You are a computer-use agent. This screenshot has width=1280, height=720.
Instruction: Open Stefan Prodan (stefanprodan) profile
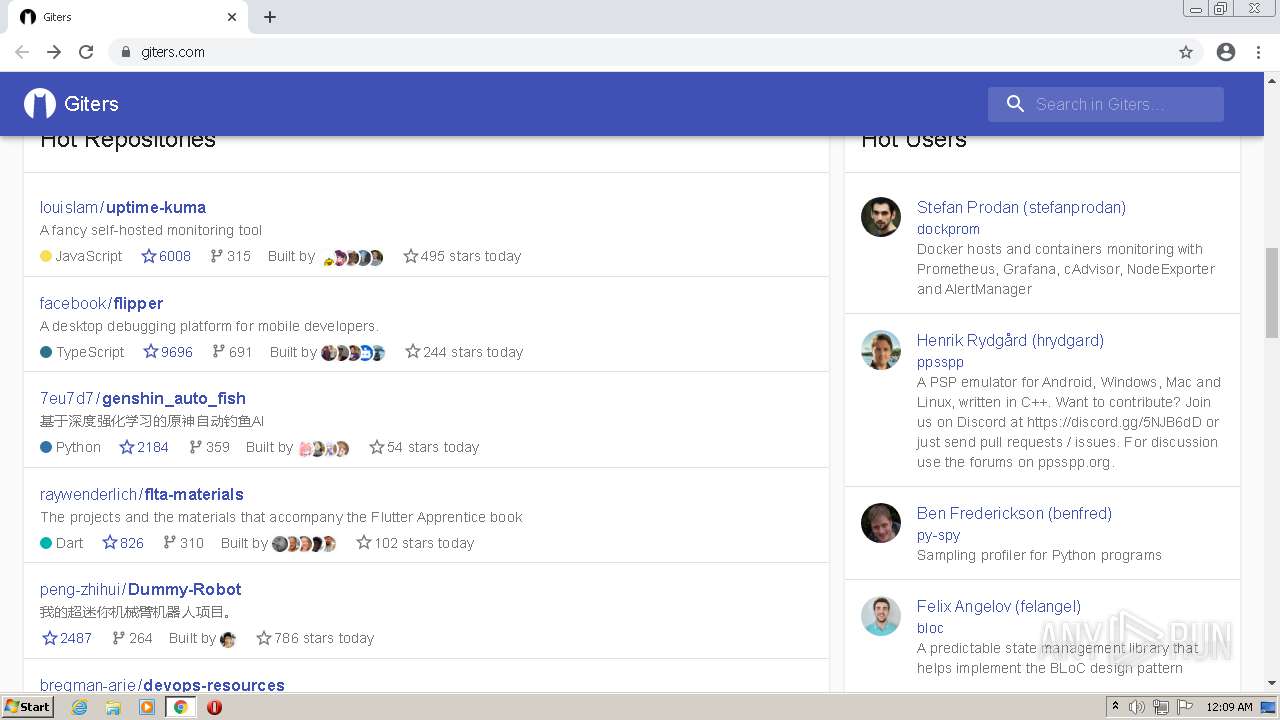1021,207
